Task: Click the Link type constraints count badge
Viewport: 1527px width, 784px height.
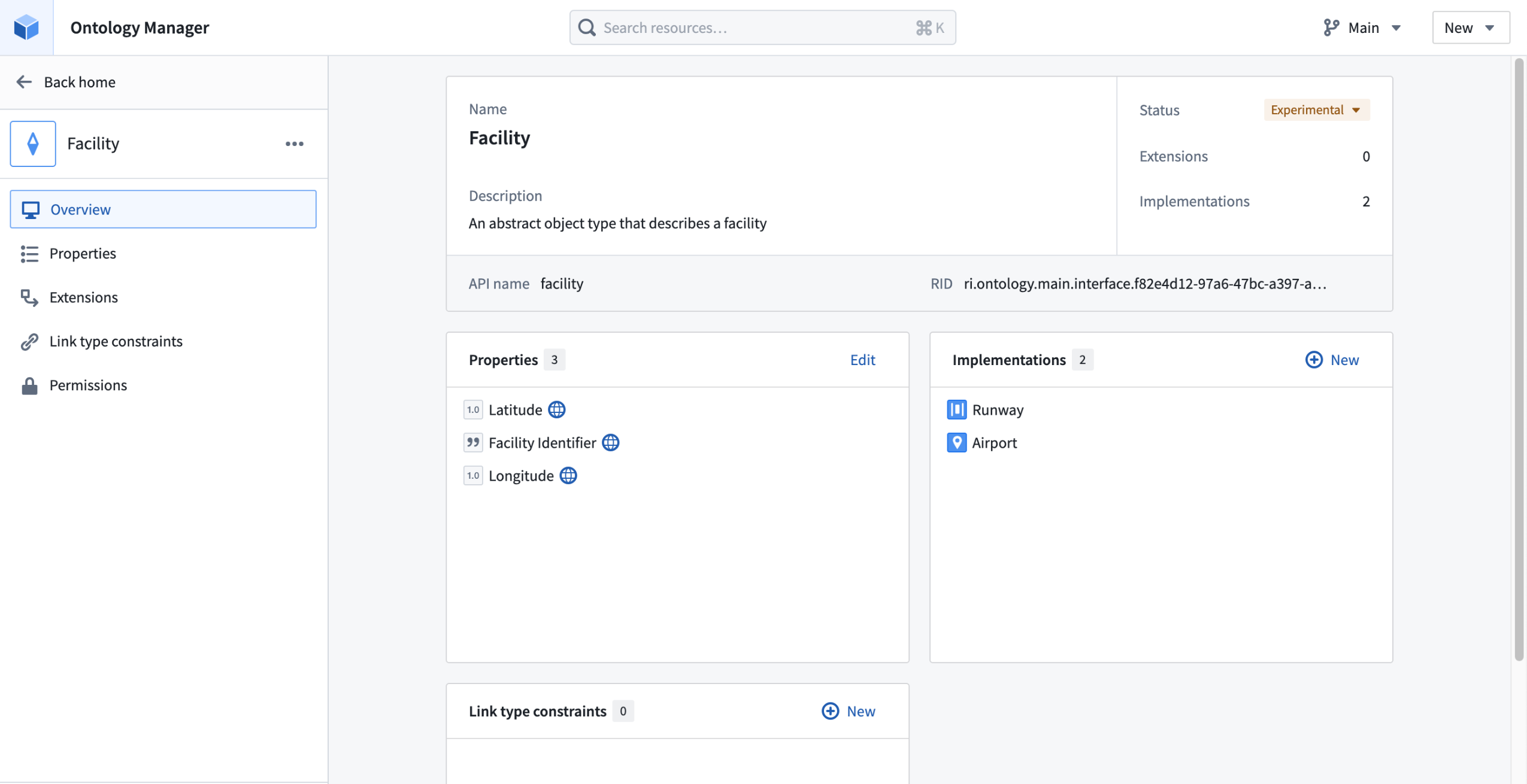Action: 623,711
